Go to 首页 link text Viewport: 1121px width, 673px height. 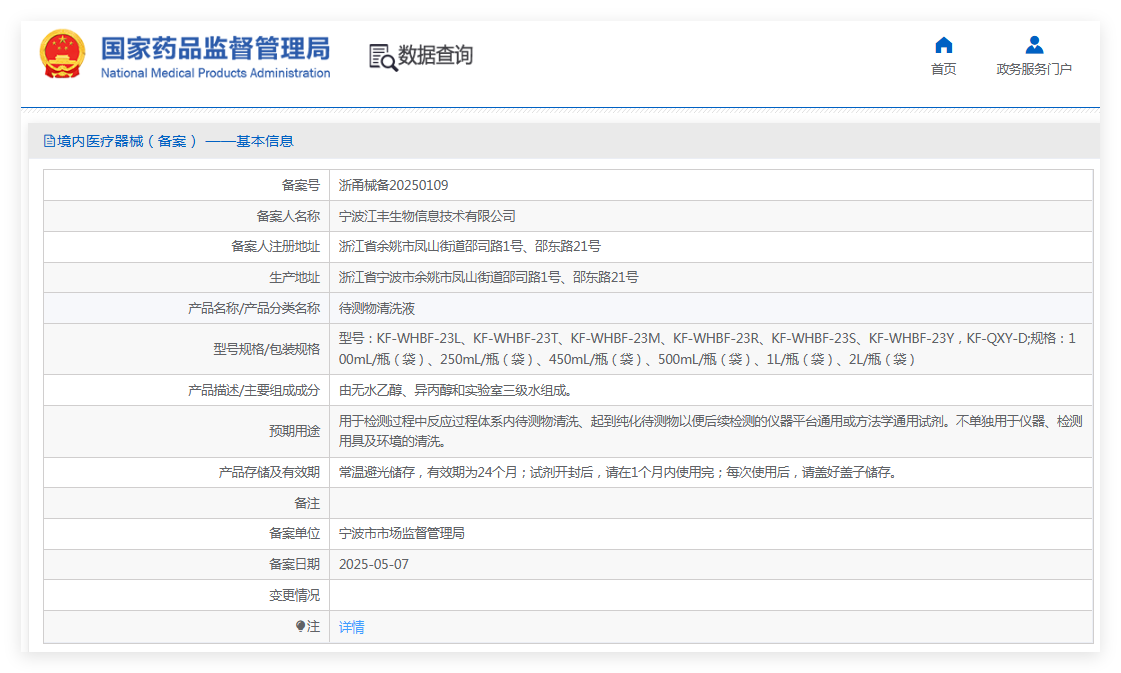click(x=944, y=69)
